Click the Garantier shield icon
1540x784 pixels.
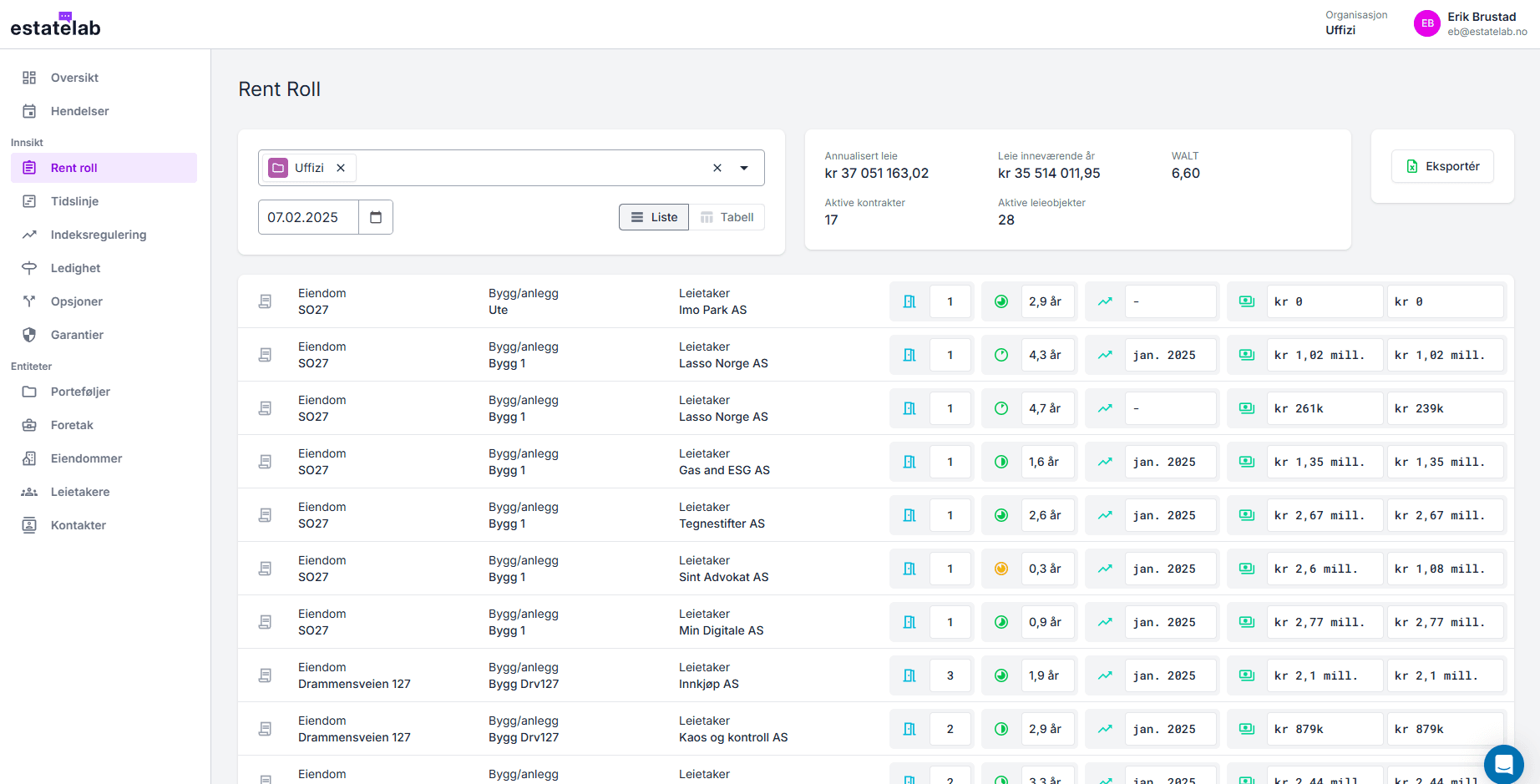[29, 335]
